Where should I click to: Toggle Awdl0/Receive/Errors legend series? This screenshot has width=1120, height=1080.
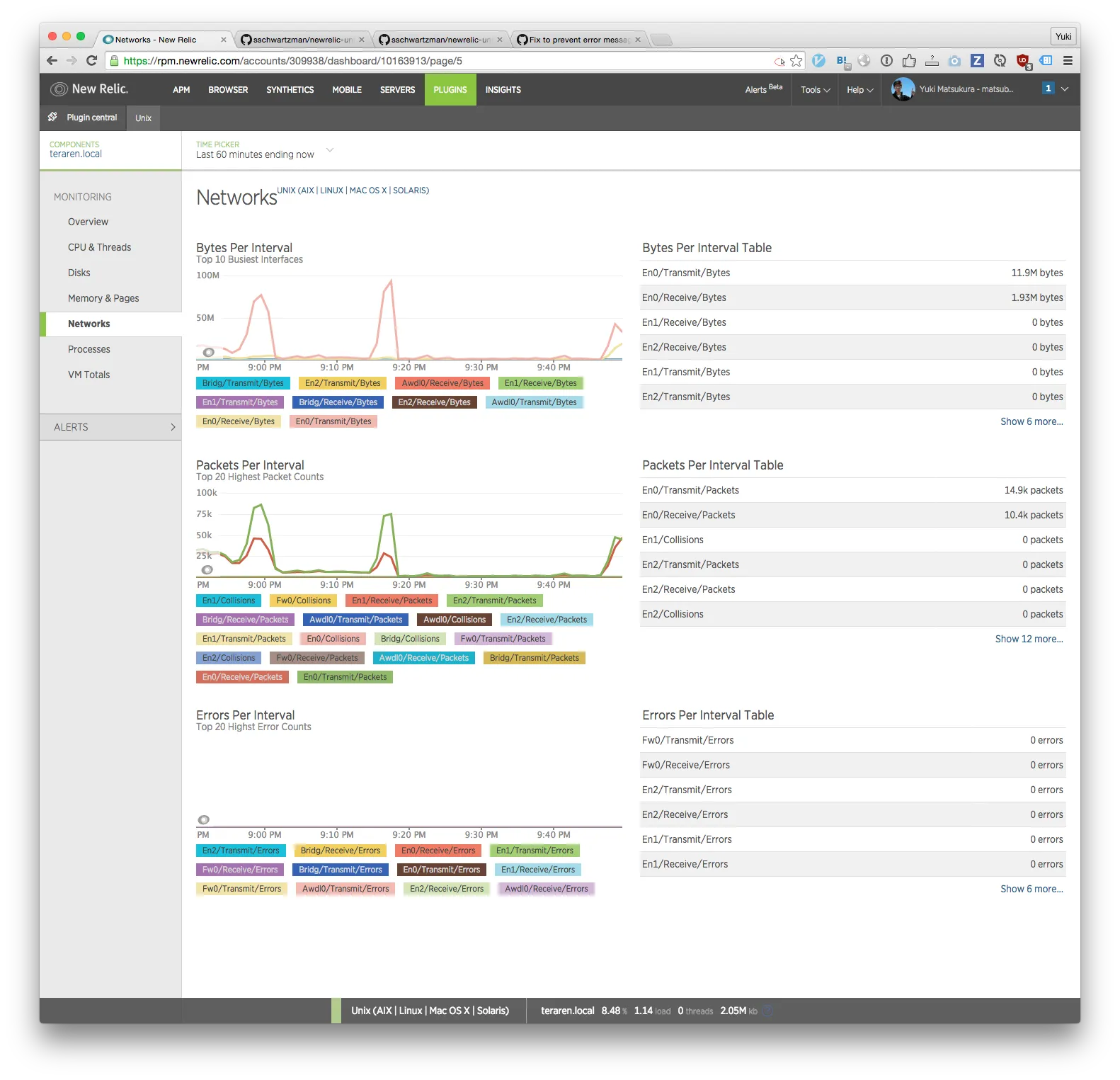[x=547, y=889]
